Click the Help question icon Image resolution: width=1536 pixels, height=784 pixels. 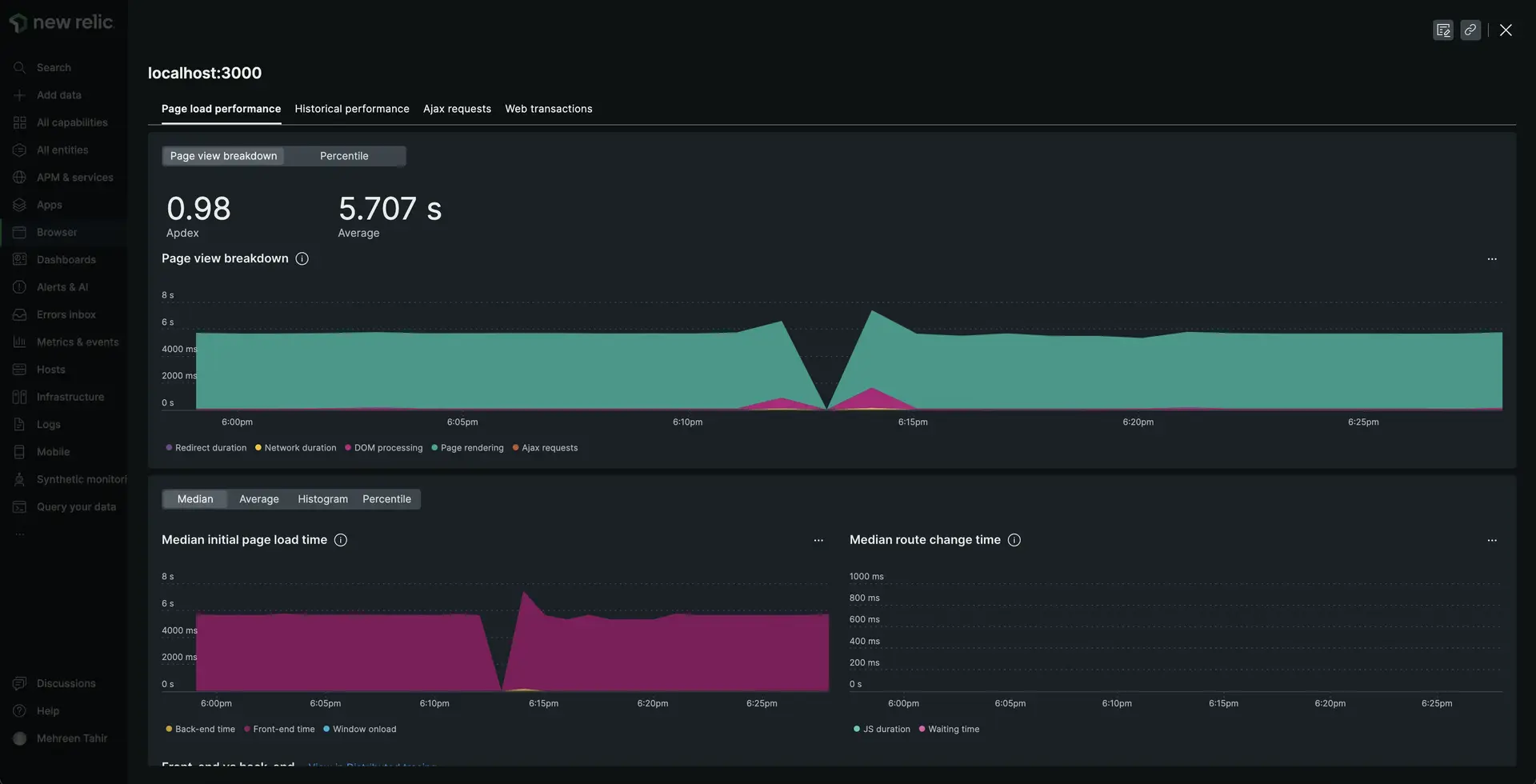[20, 711]
